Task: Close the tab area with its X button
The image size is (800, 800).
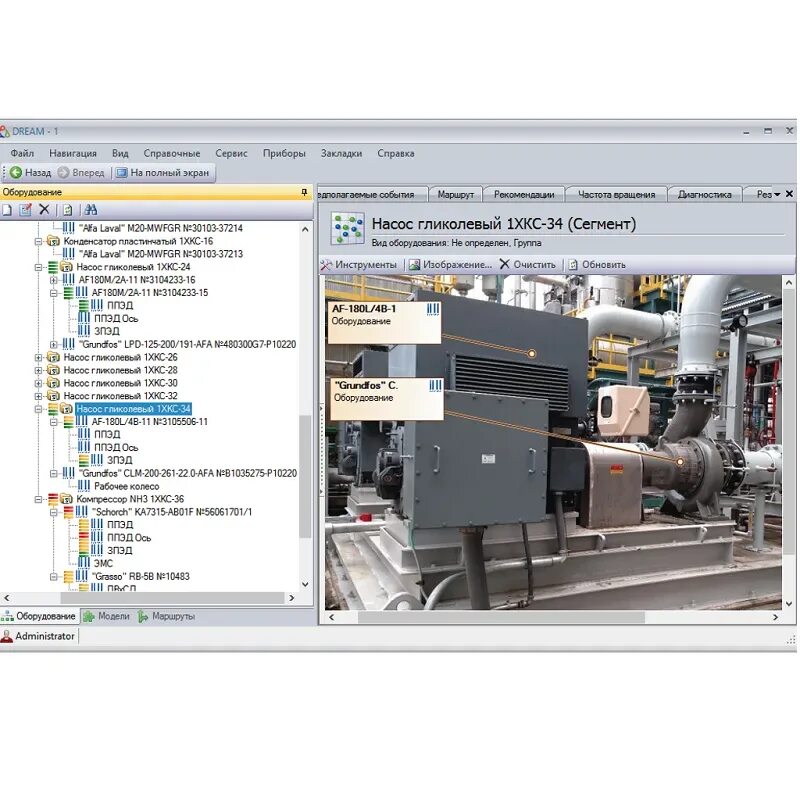Action: [x=789, y=194]
